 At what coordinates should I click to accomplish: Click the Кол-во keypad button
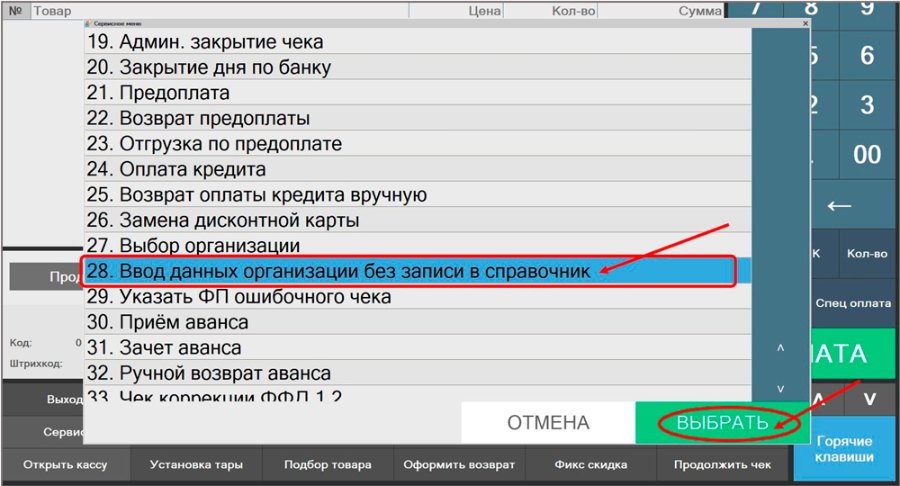click(867, 254)
